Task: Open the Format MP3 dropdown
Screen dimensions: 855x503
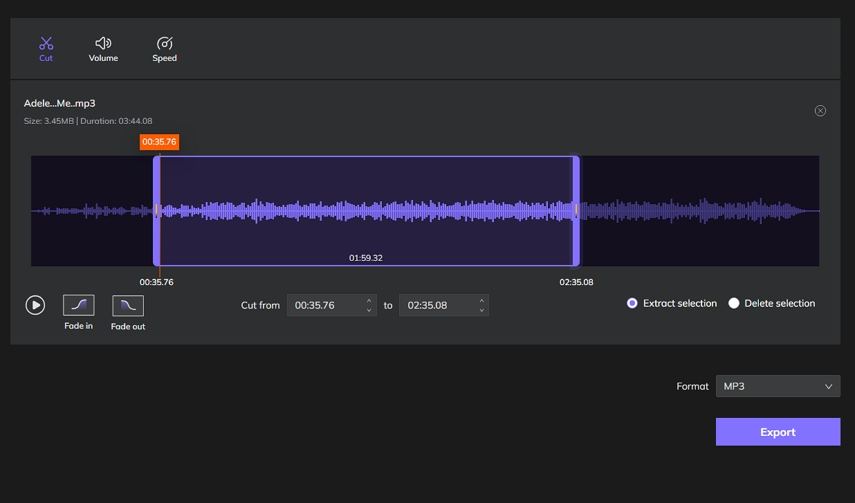Action: click(778, 386)
